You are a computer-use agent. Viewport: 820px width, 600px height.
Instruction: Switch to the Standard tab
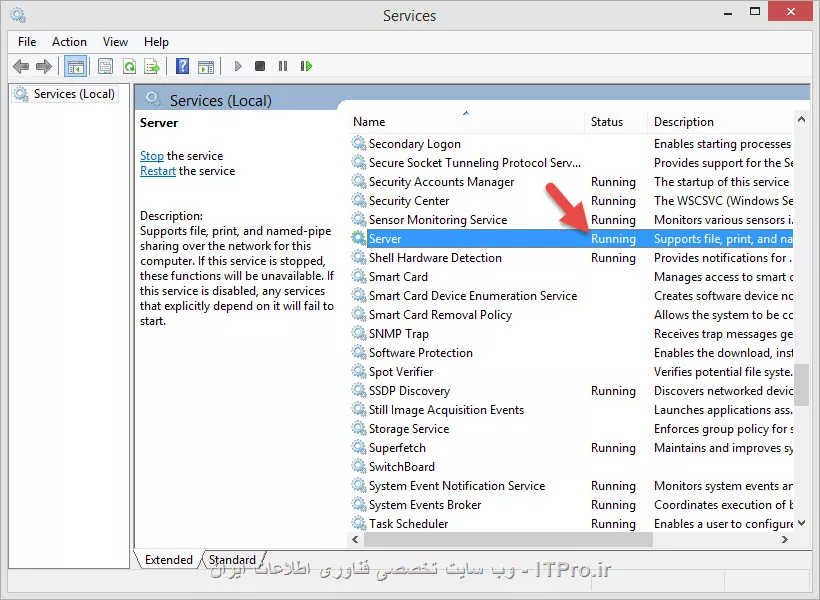pyautogui.click(x=232, y=560)
